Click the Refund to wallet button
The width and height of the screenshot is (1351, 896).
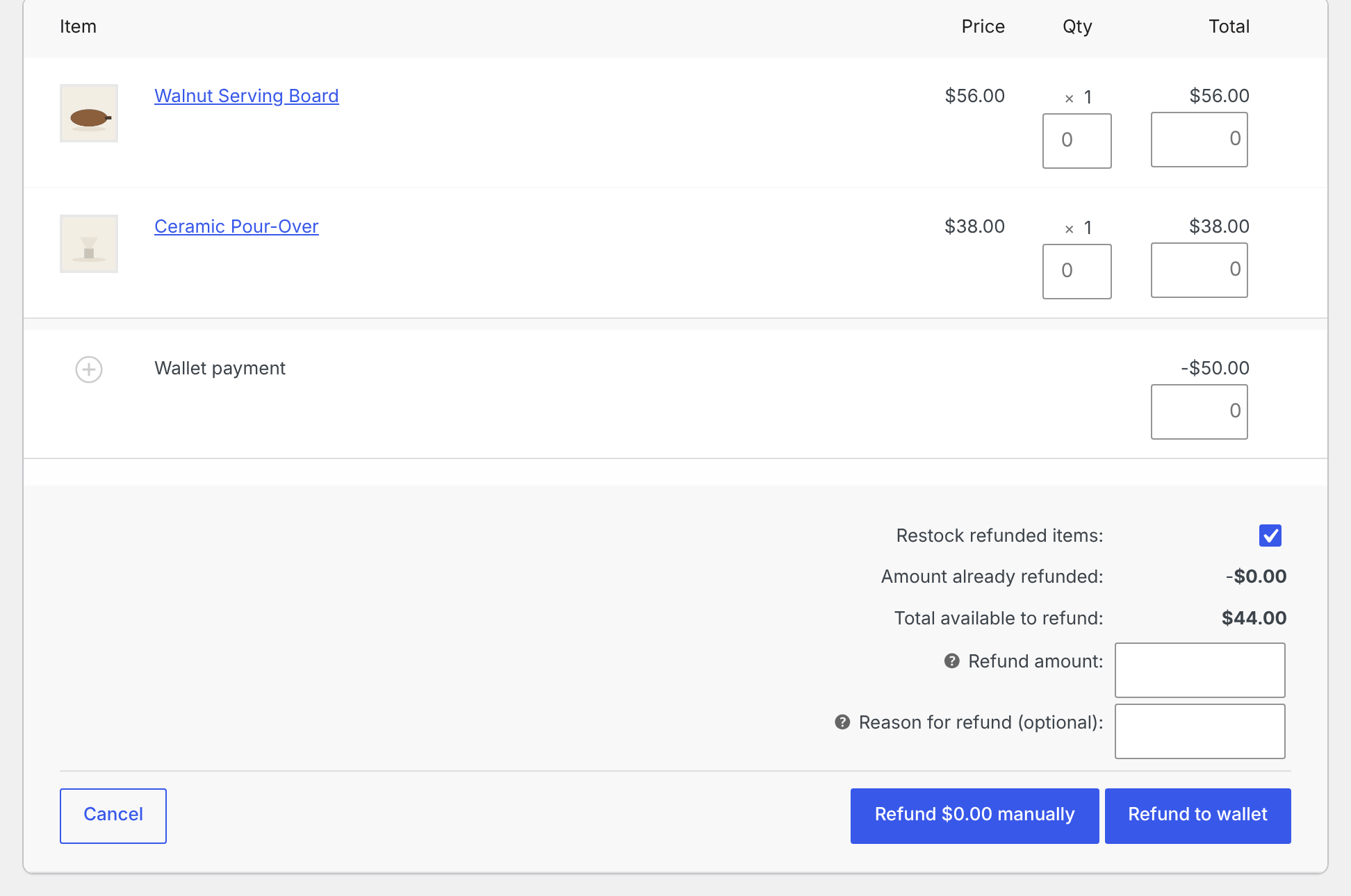pyautogui.click(x=1198, y=816)
